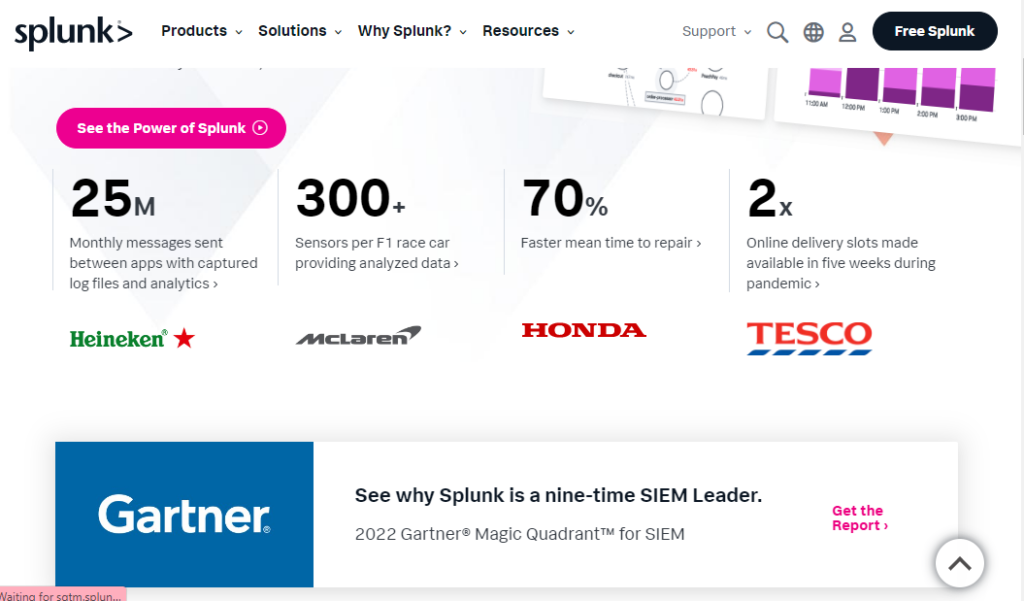1024x601 pixels.
Task: Click the Free Splunk button
Action: pos(934,31)
